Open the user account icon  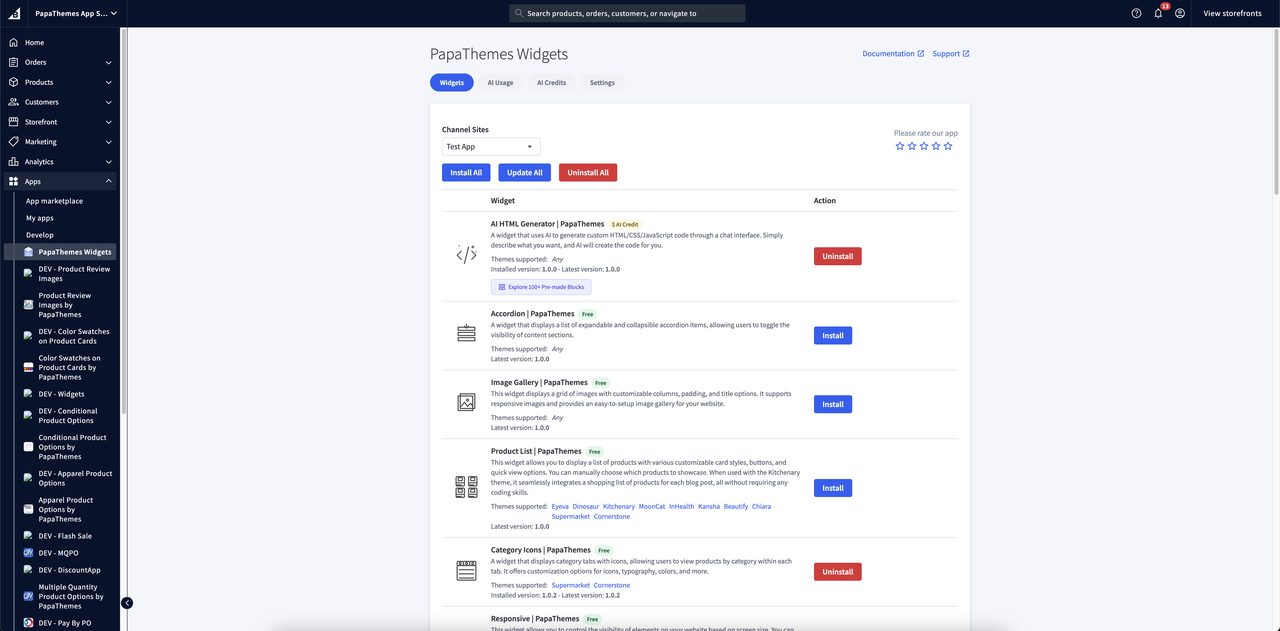point(1178,12)
